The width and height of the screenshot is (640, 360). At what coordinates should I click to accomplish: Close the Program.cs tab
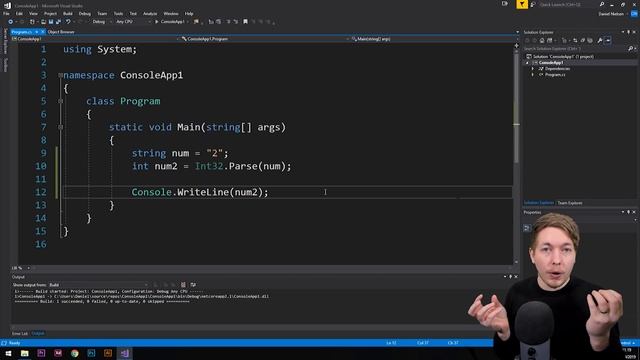pyautogui.click(x=42, y=32)
